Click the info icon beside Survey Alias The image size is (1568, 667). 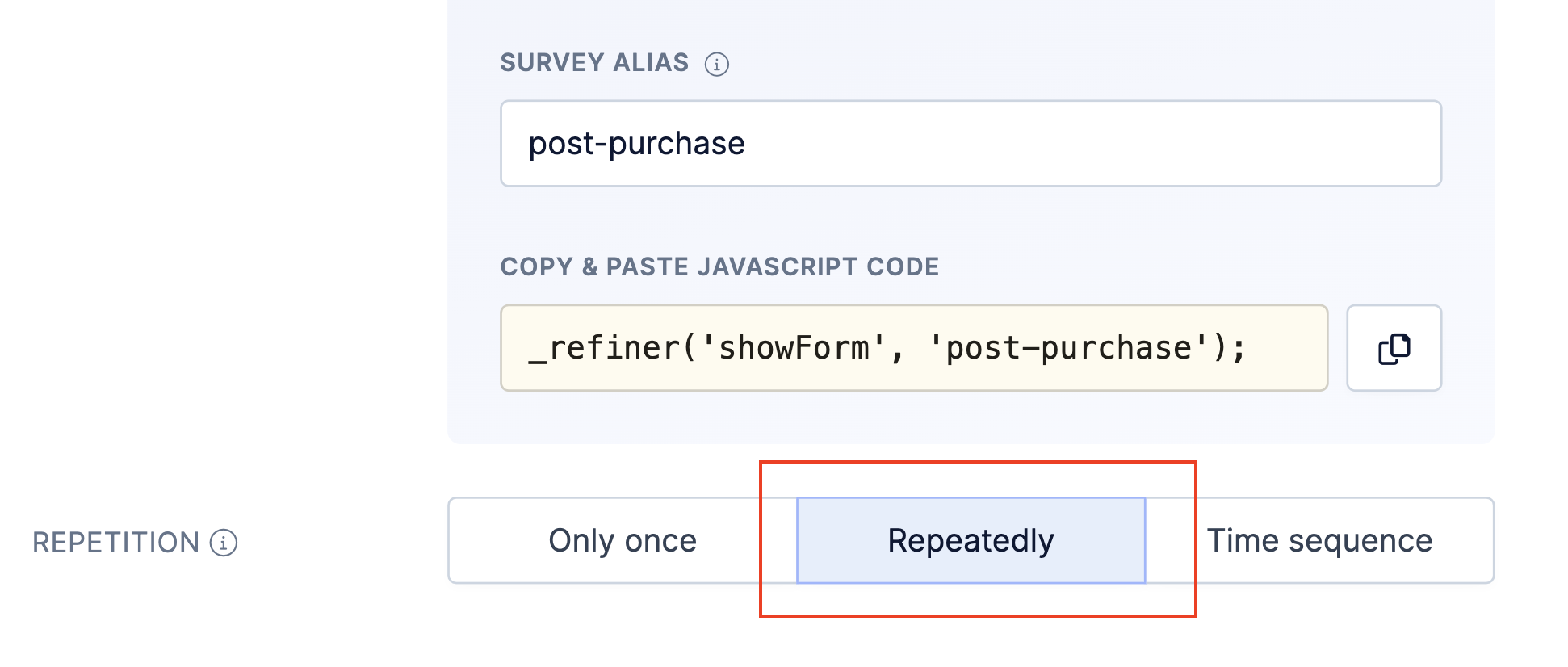[x=716, y=64]
